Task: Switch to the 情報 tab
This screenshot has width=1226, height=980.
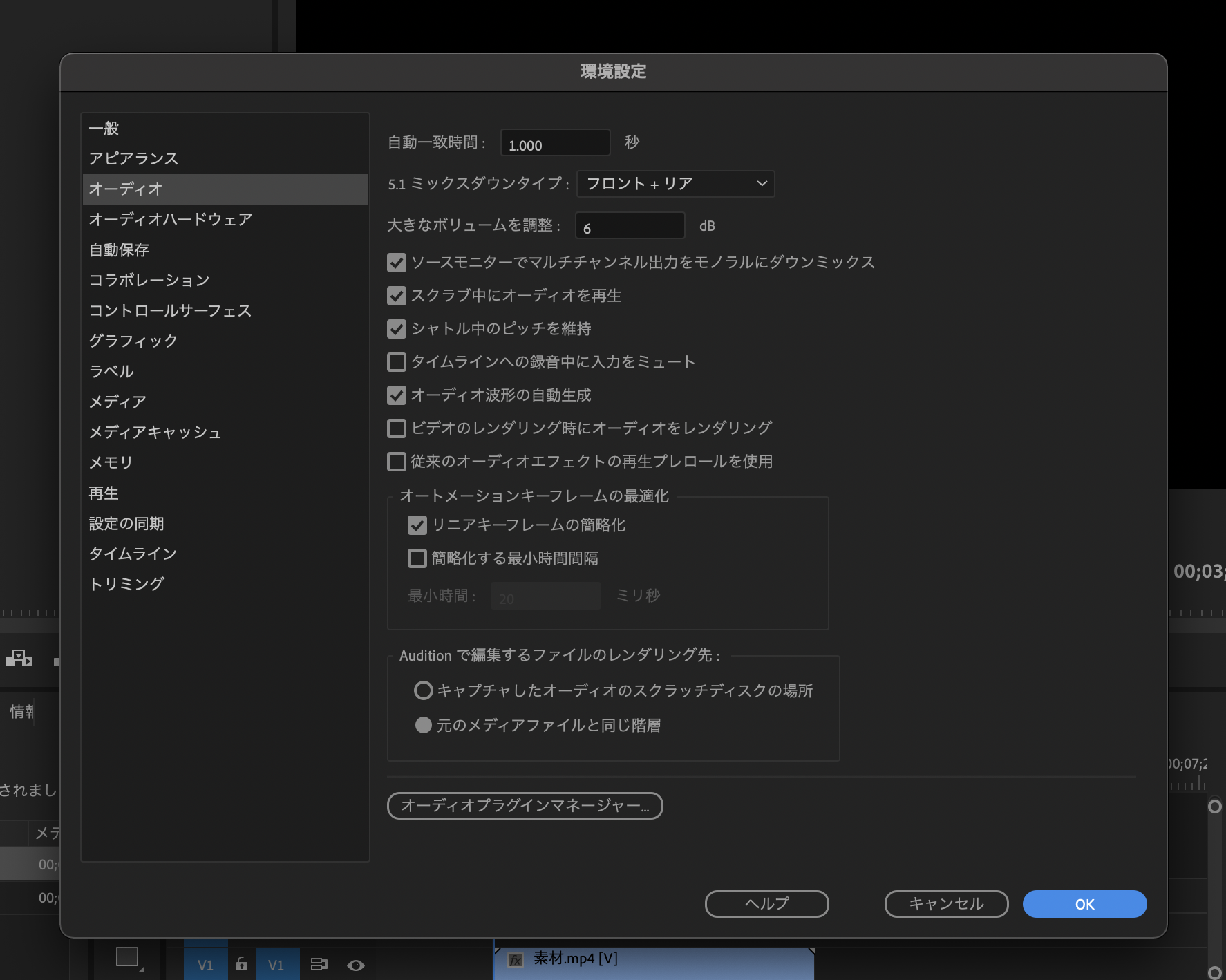Action: click(x=21, y=712)
